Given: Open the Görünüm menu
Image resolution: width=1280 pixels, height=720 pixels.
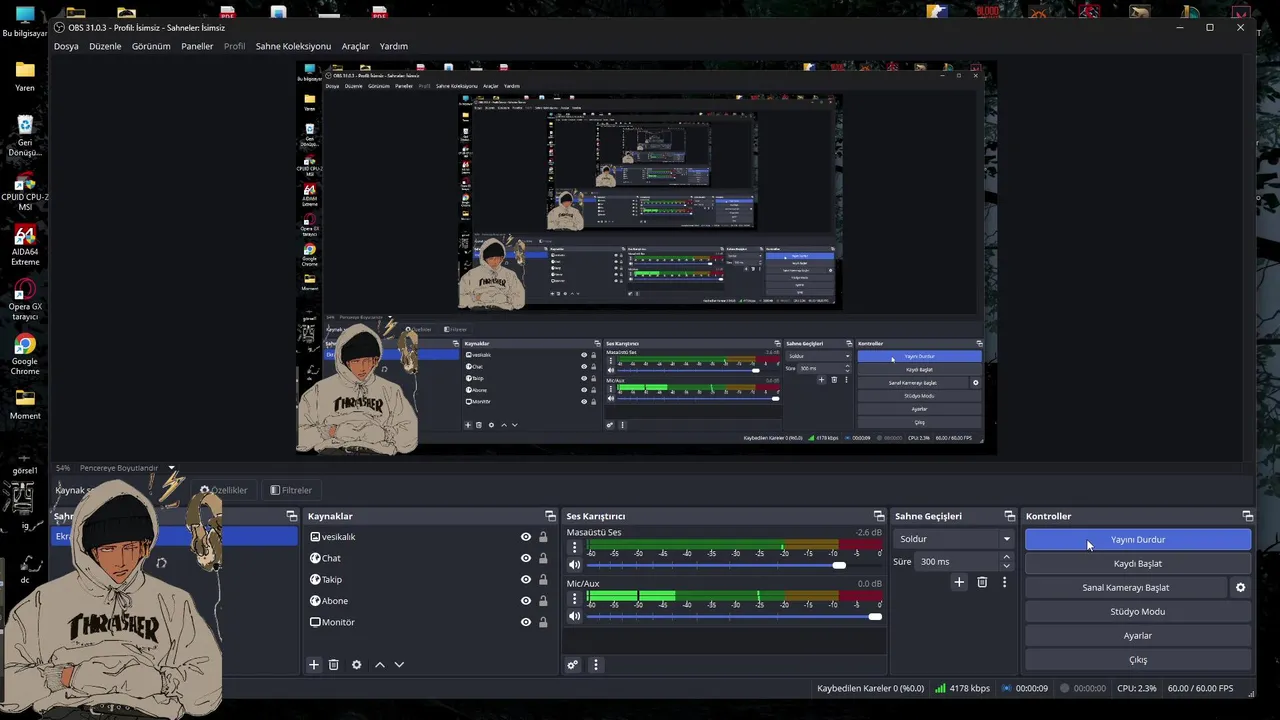Looking at the screenshot, I should tap(151, 46).
